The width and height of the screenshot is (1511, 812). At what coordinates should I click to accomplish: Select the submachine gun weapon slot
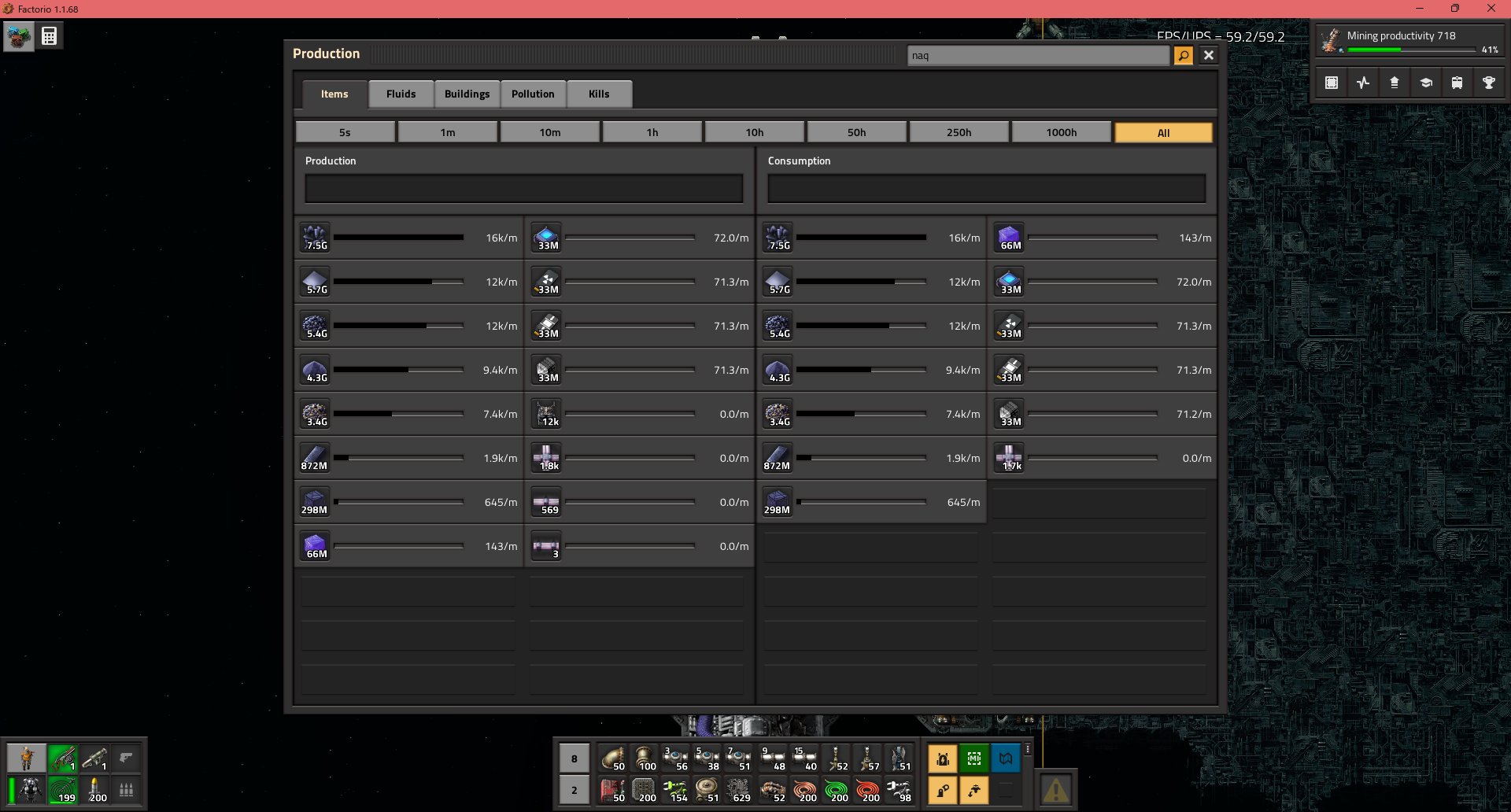[63, 758]
